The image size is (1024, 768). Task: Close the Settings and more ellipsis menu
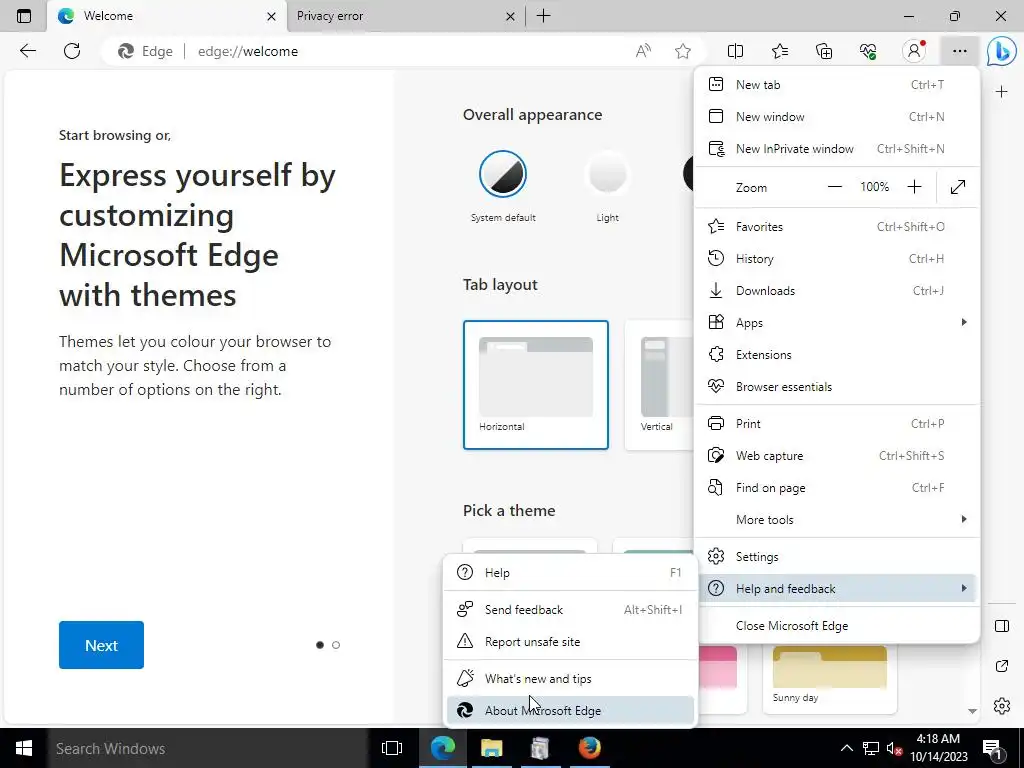959,51
